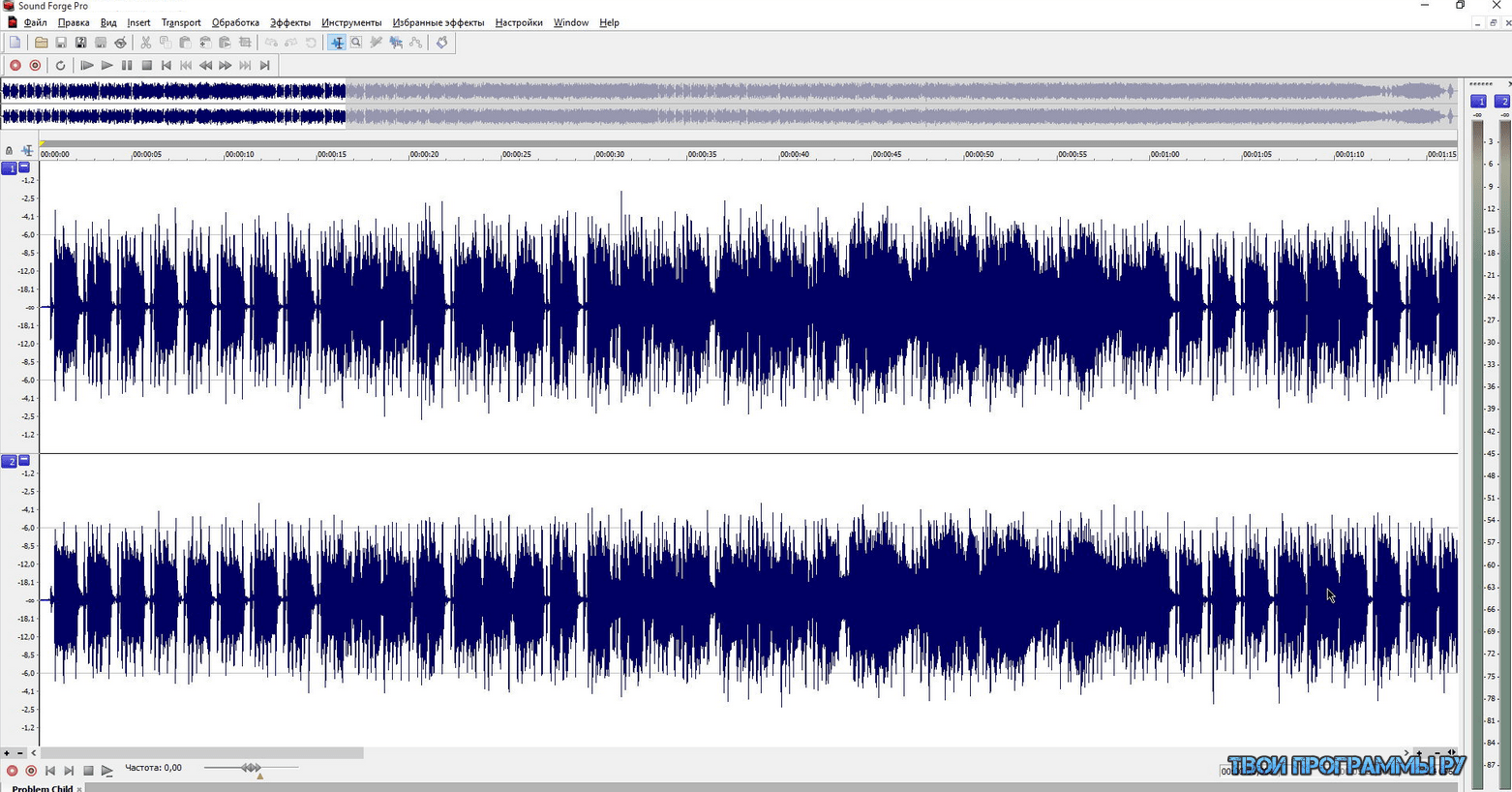
Task: Select the Magnify tool icon
Action: [x=356, y=43]
